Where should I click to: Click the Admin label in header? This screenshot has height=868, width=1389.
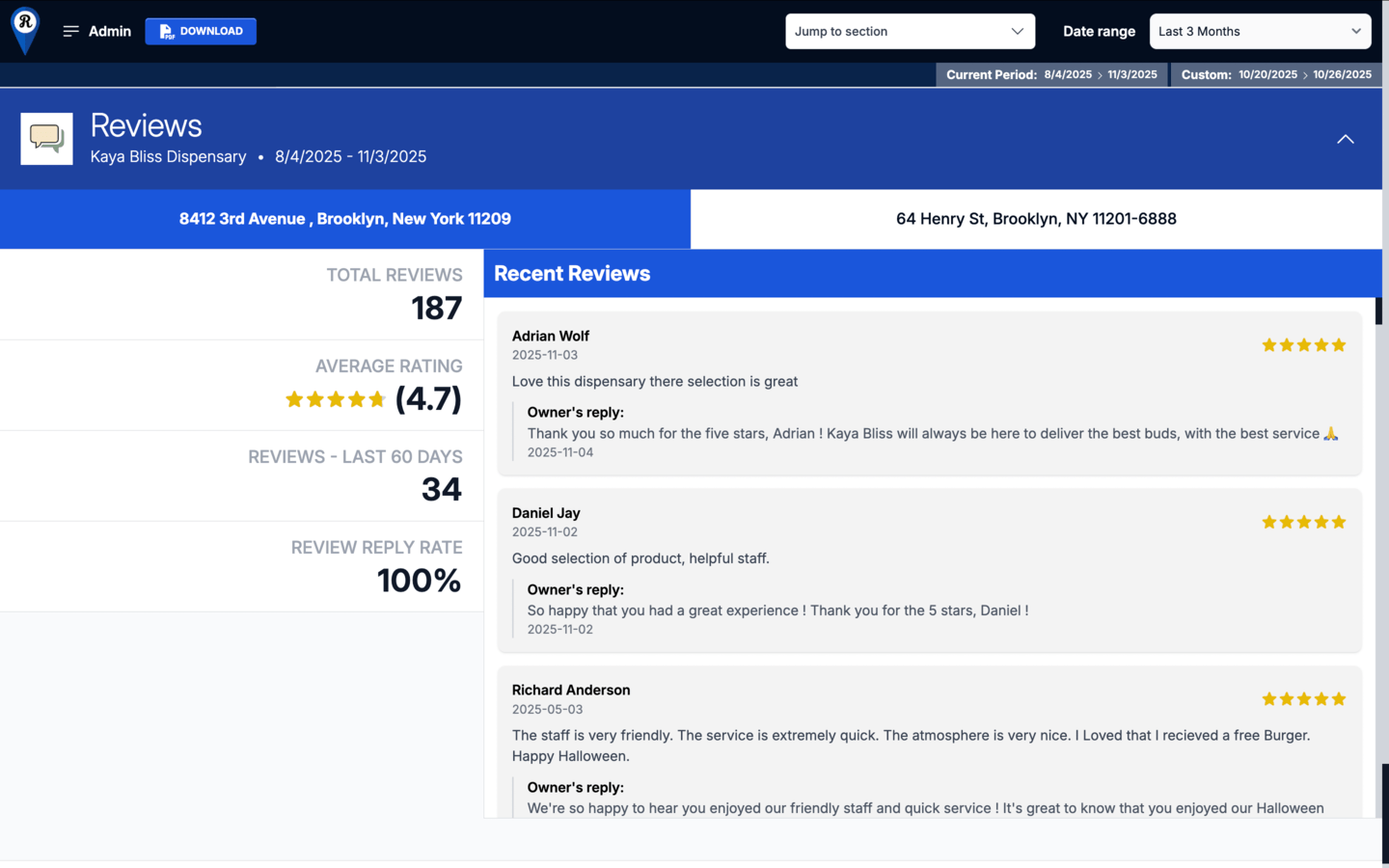[110, 32]
